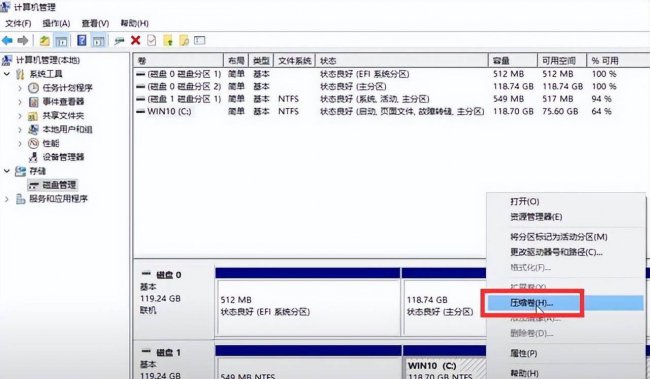Screen dimensions: 650x379
Task: Choose 资源管理器(E) from context menu
Action: (536, 217)
